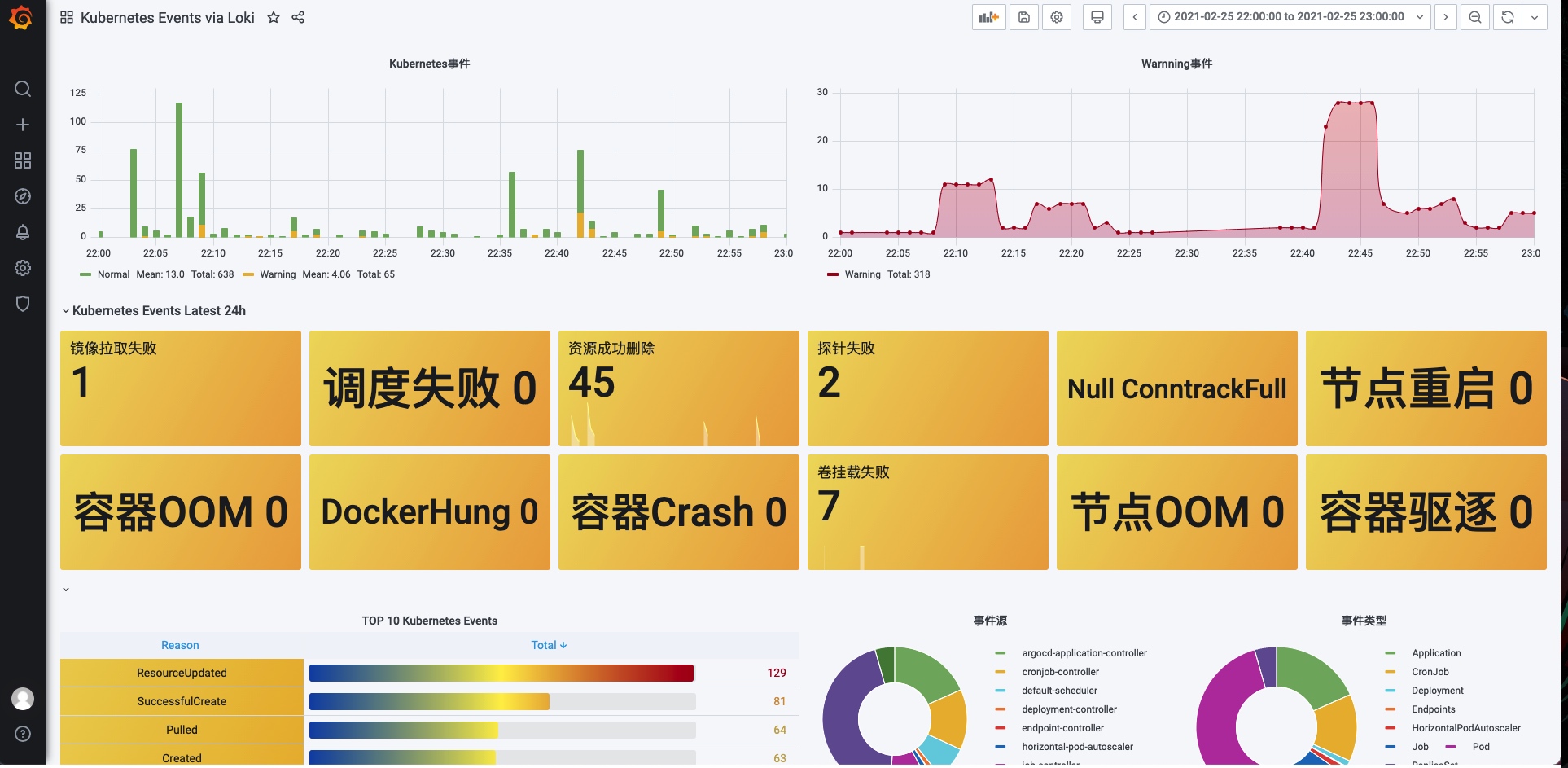Open the TOP 10 Kubernetes Events panel menu
This screenshot has height=768, width=1568.
430,621
